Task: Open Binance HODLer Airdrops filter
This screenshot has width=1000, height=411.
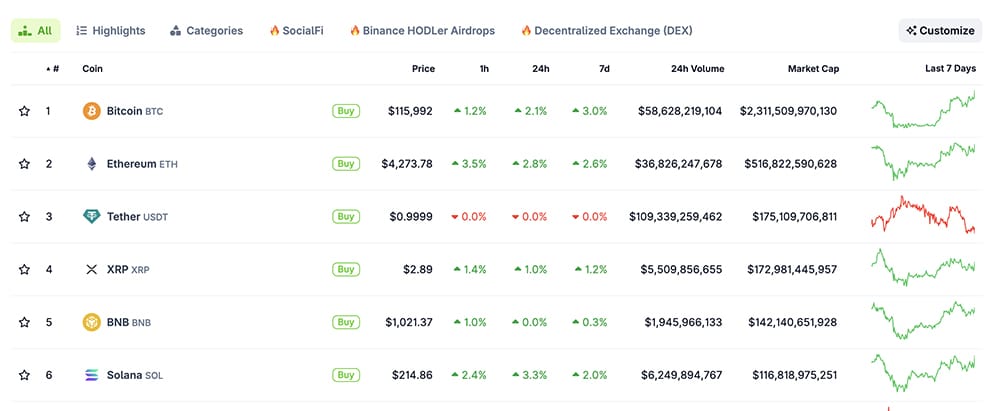Action: [421, 31]
